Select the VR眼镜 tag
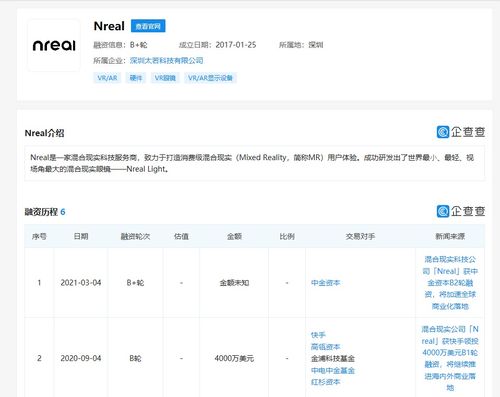 [165, 78]
